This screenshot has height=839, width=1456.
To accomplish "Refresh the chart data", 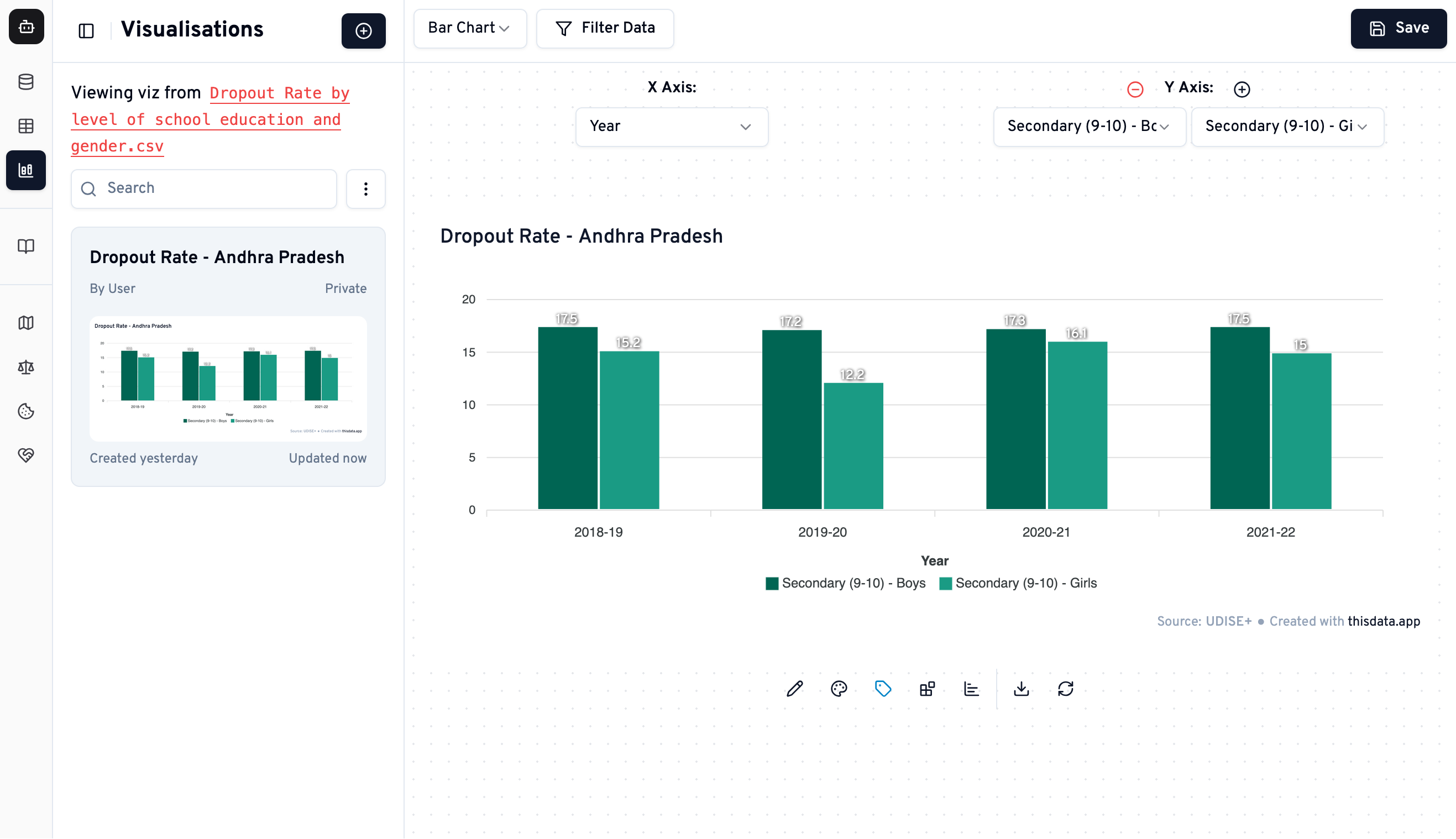I will [1065, 688].
